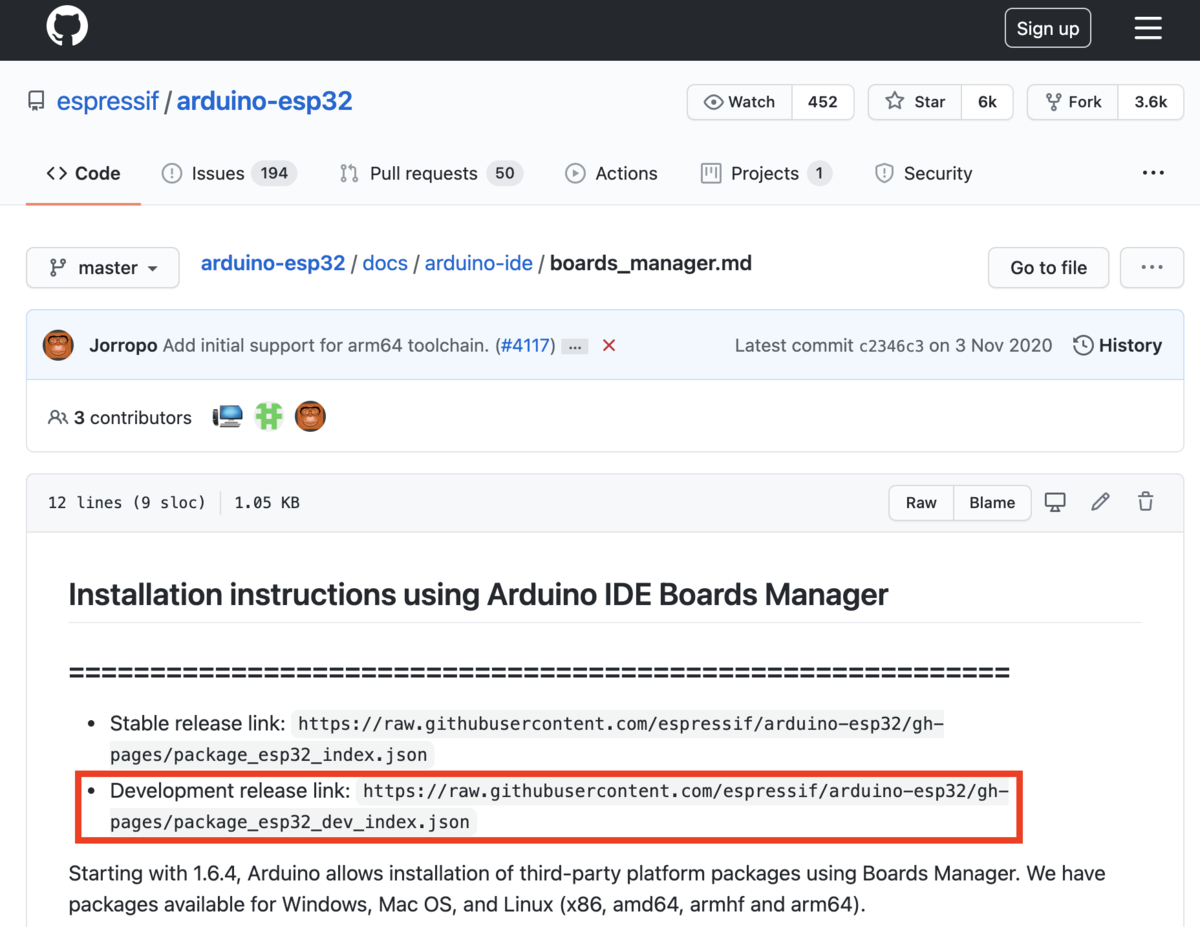1200x927 pixels.
Task: Click Jorropo's commit avatar
Action: click(x=58, y=345)
